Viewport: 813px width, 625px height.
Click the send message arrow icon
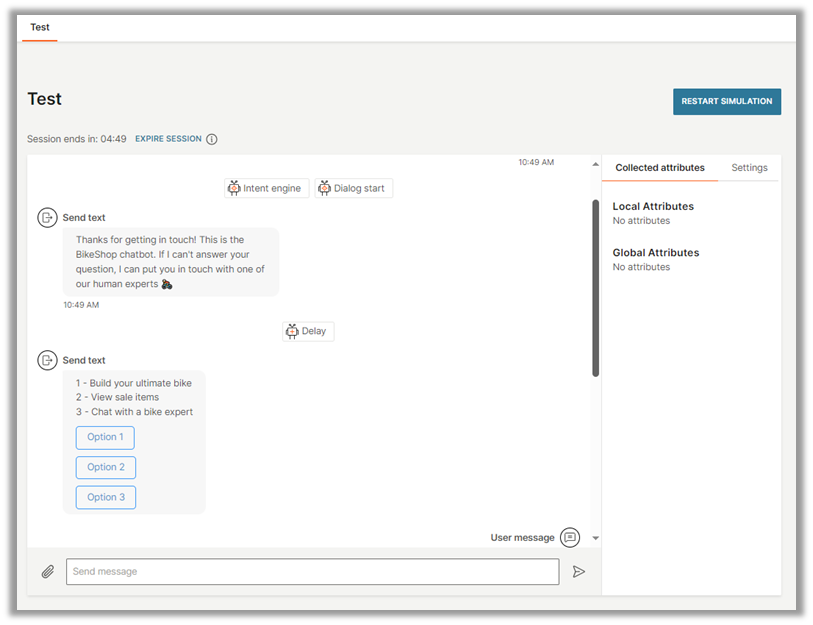pyautogui.click(x=579, y=572)
